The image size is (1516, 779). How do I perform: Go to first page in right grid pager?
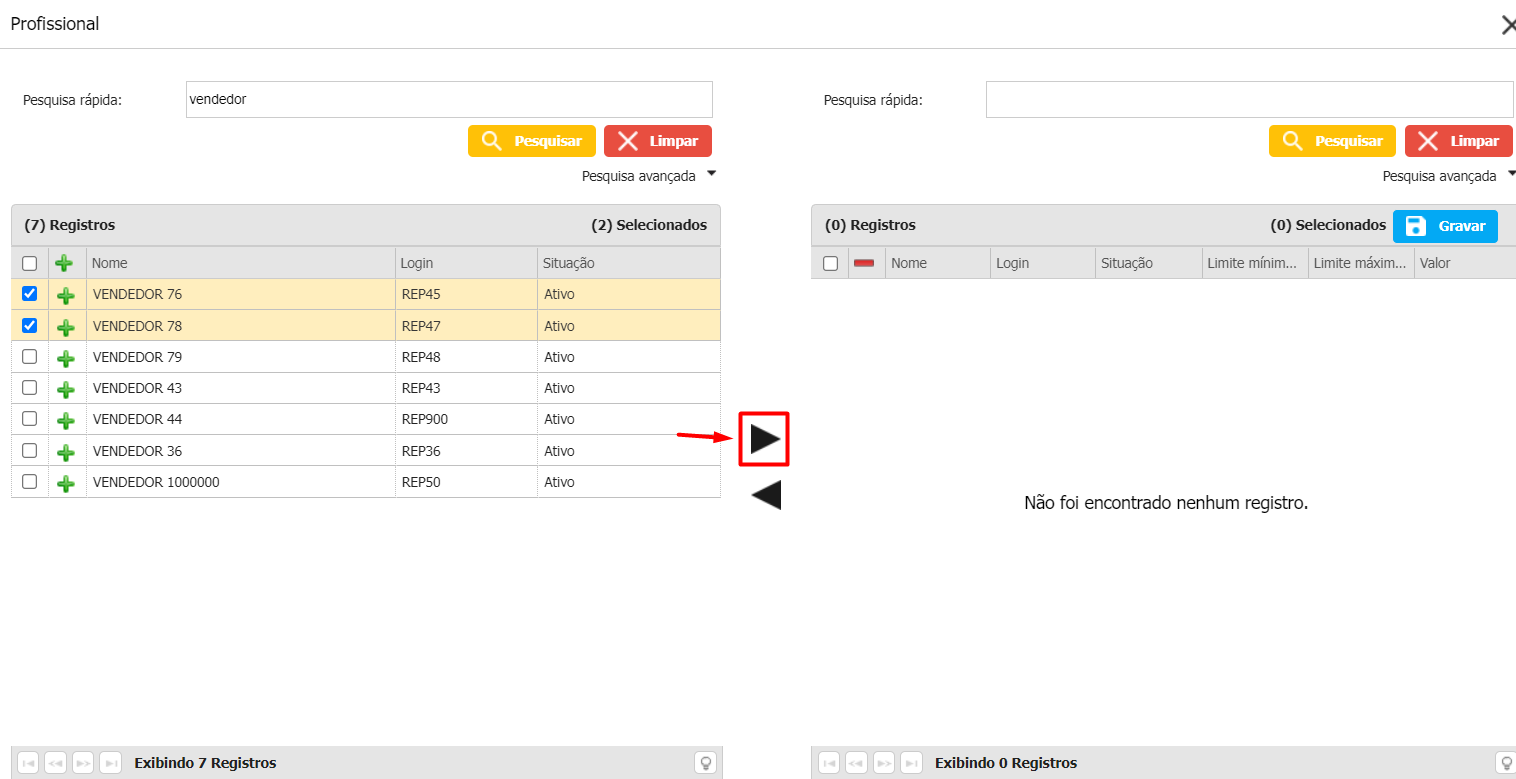click(829, 763)
